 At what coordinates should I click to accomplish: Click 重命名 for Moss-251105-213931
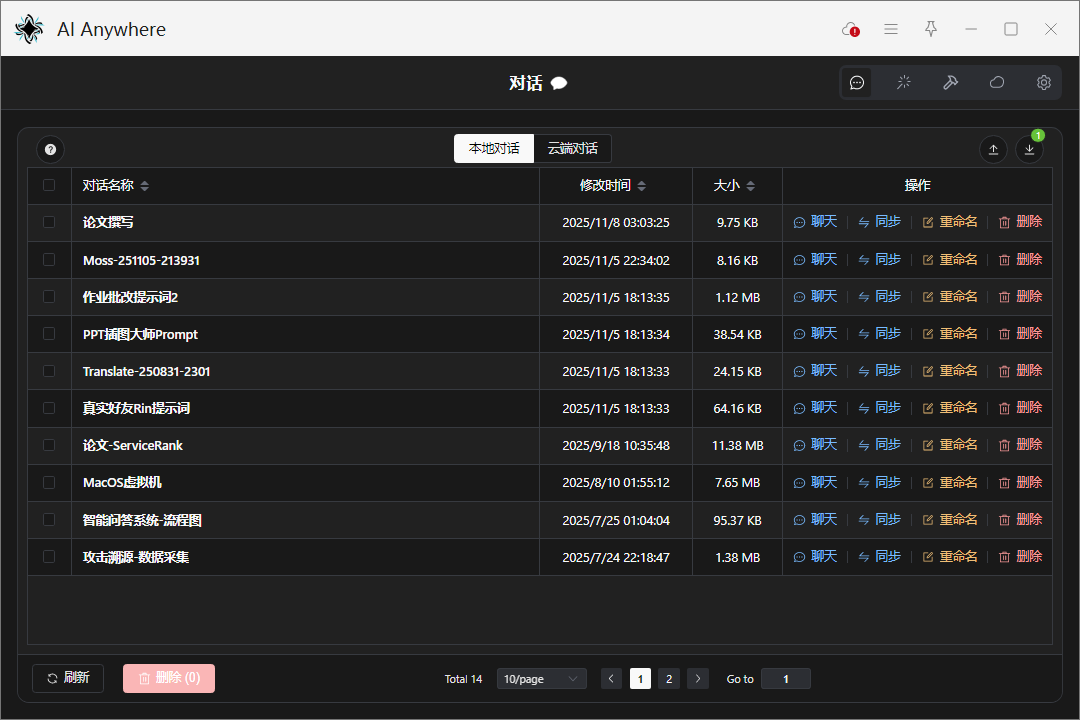[x=950, y=260]
